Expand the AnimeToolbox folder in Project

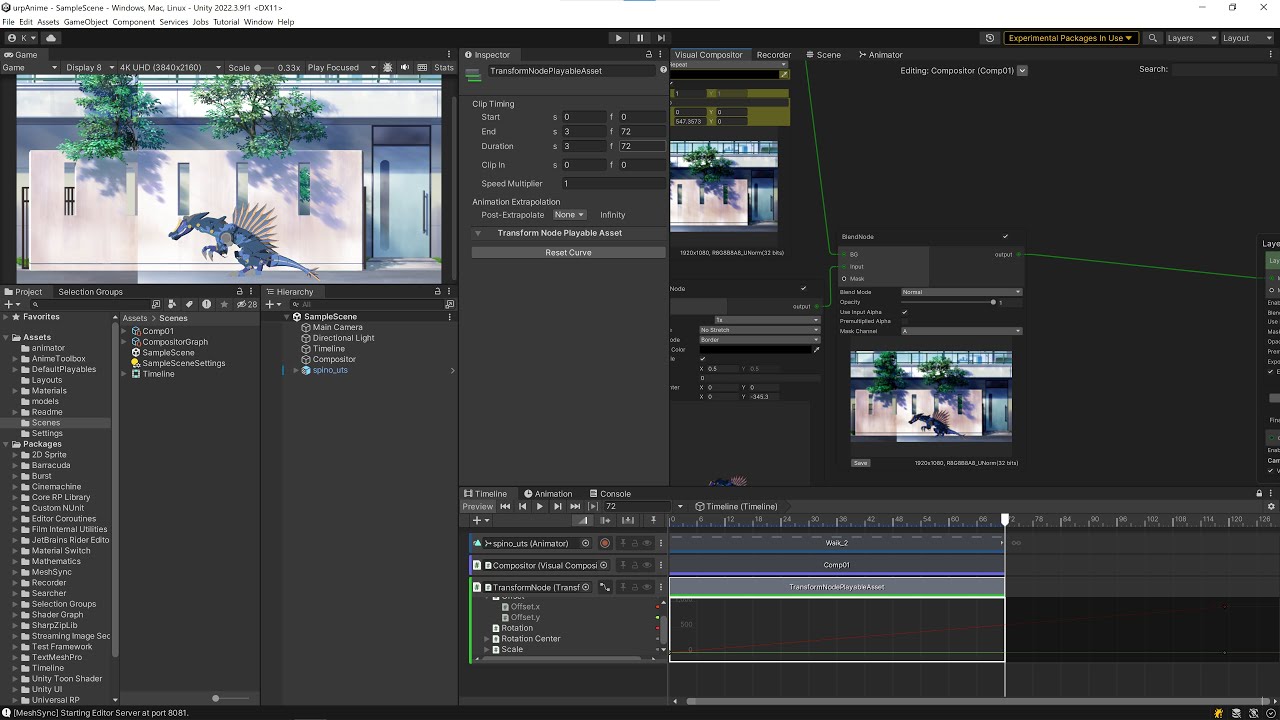[x=15, y=359]
